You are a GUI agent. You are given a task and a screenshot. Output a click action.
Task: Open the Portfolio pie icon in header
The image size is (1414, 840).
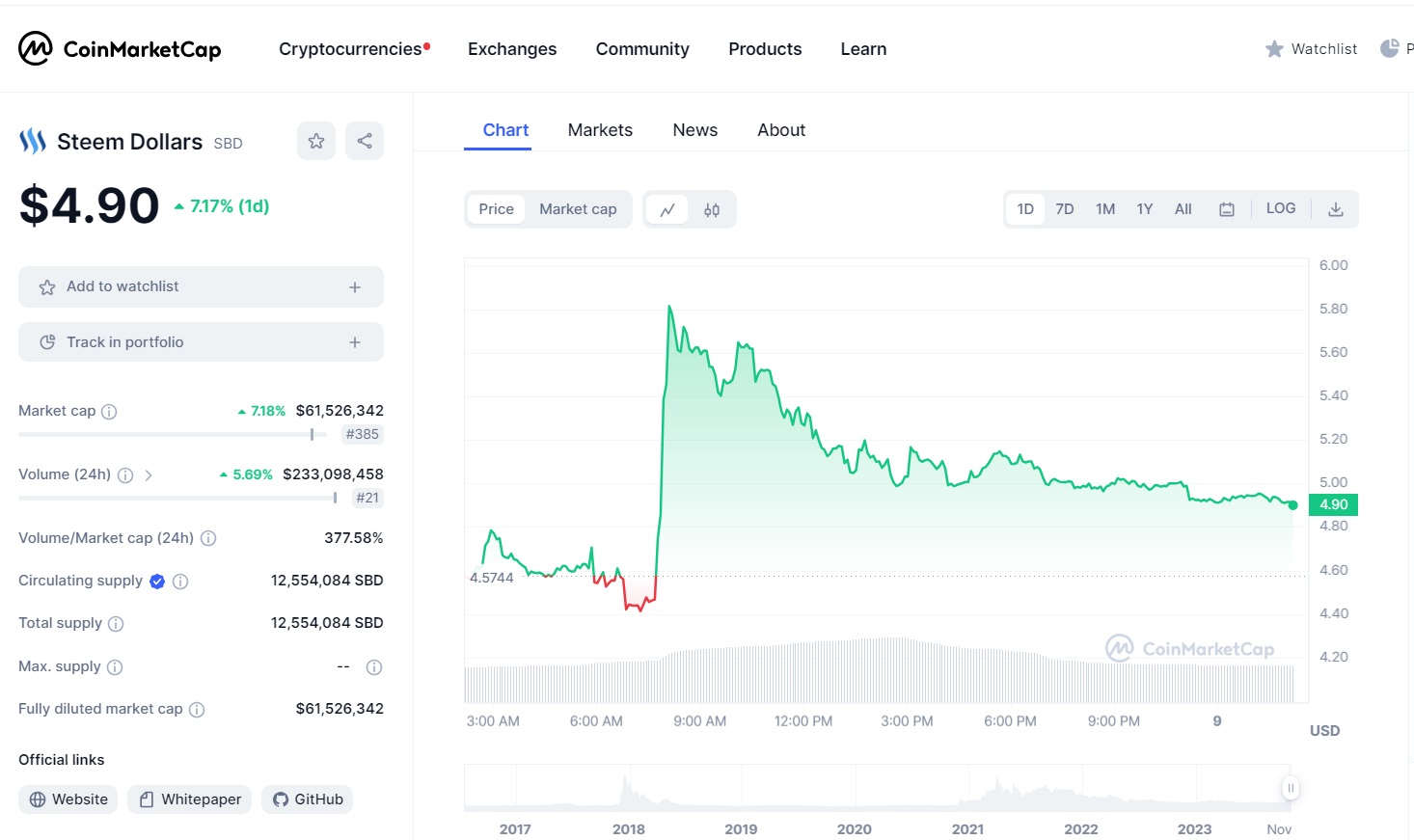pos(1390,48)
